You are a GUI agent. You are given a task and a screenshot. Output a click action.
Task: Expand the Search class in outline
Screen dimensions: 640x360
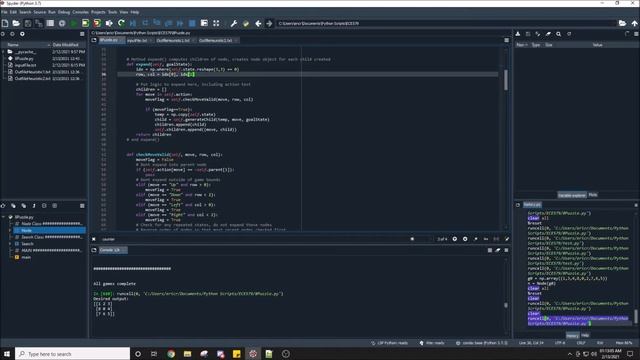(10, 244)
